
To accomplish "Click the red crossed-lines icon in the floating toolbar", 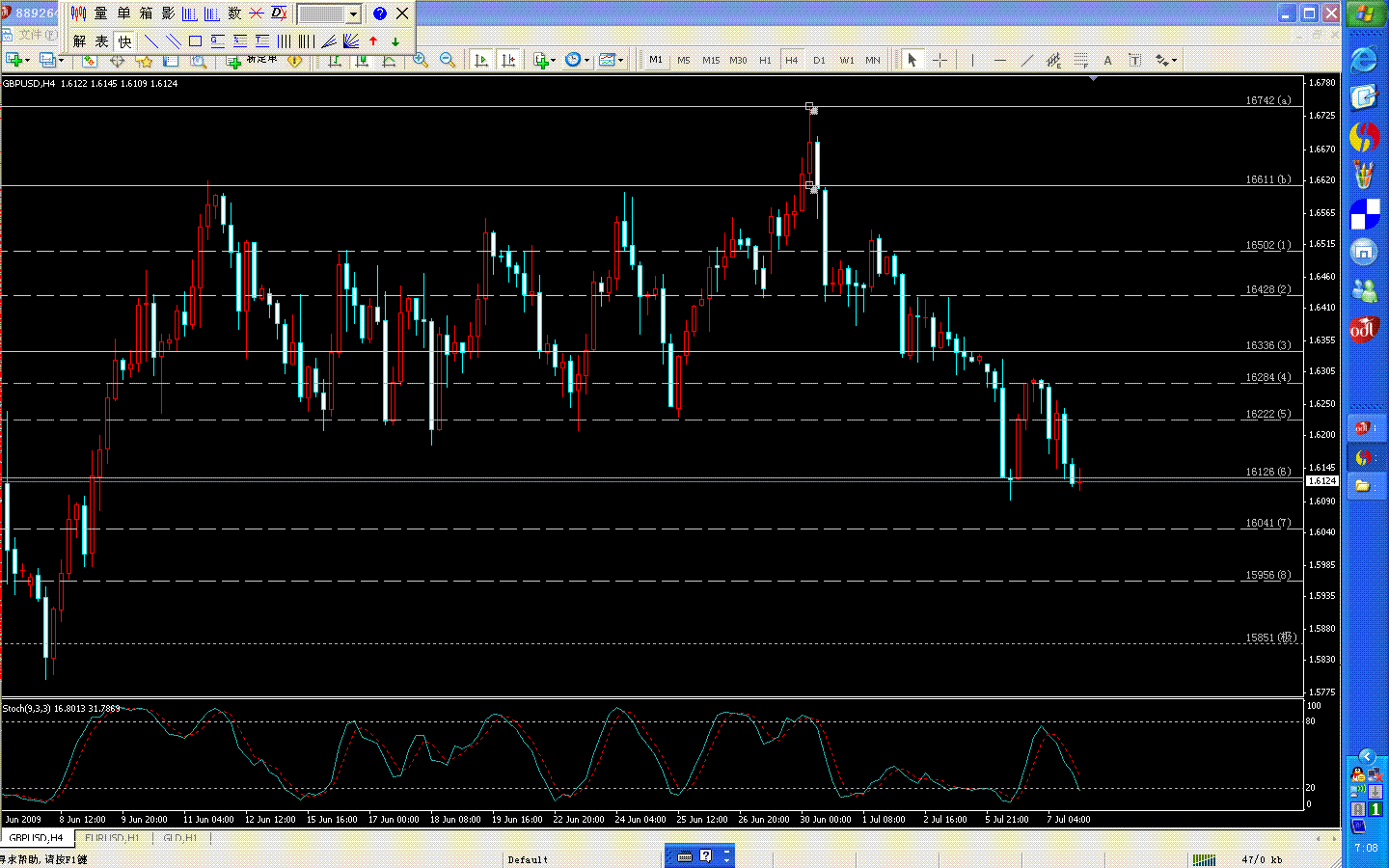I will [257, 14].
